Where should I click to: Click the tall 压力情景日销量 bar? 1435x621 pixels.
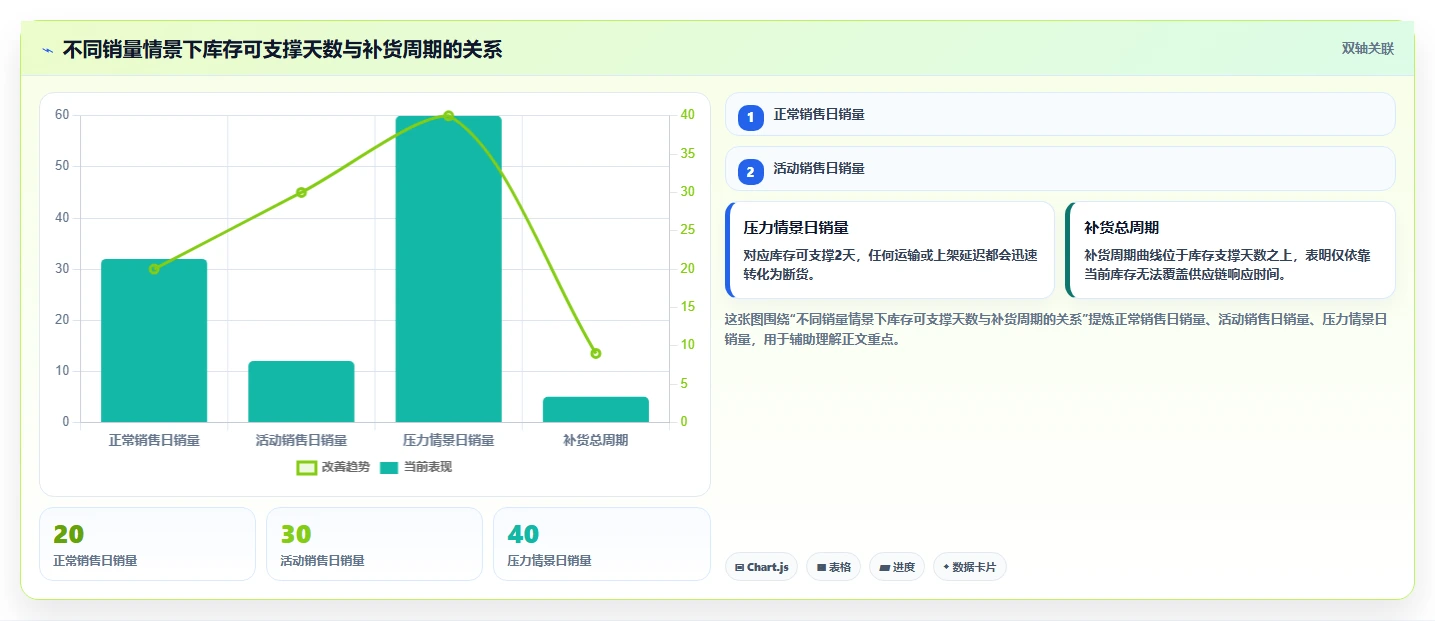point(448,269)
